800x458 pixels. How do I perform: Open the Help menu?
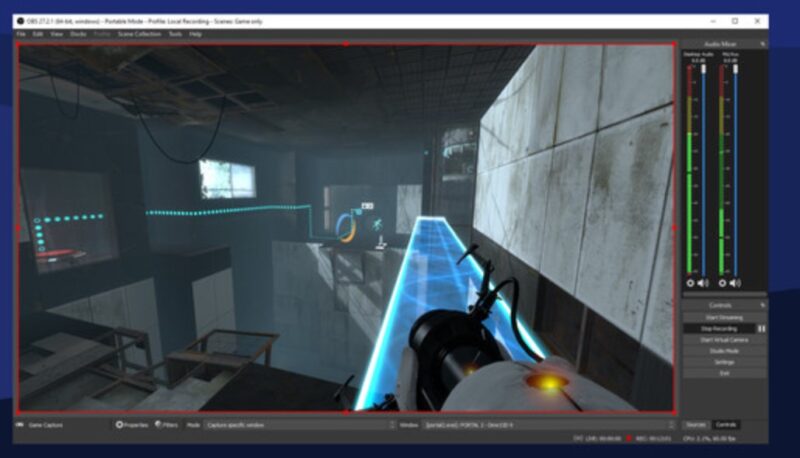195,34
